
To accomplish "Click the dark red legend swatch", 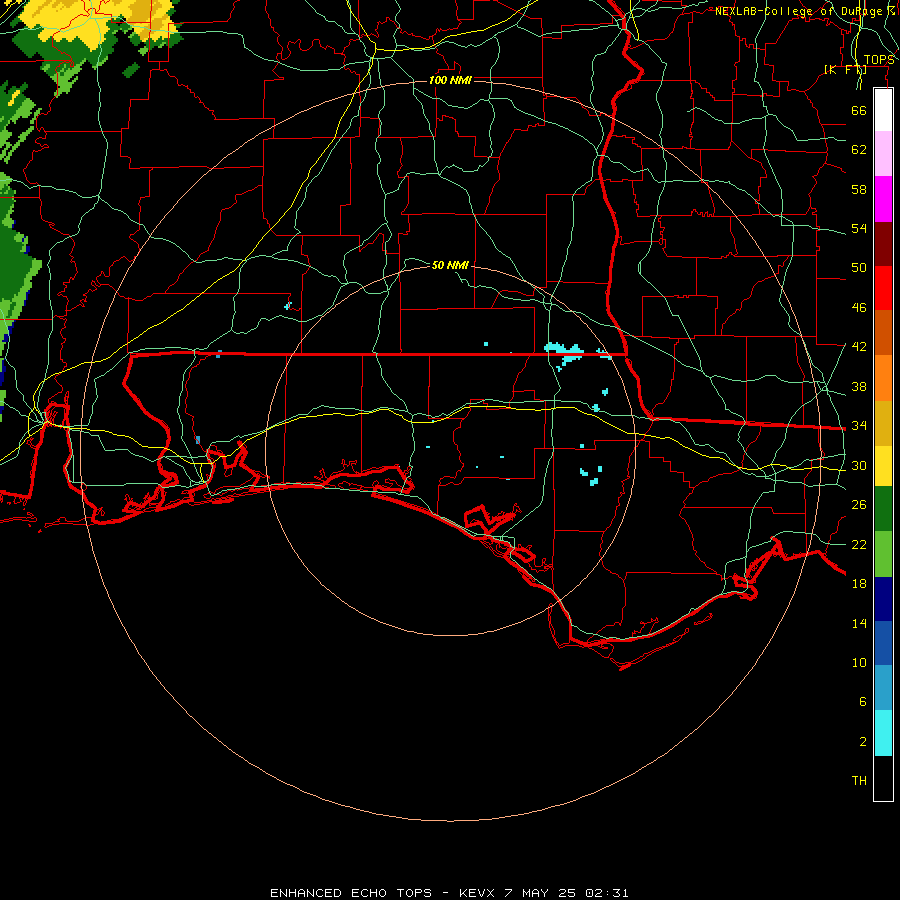I will pos(883,244).
